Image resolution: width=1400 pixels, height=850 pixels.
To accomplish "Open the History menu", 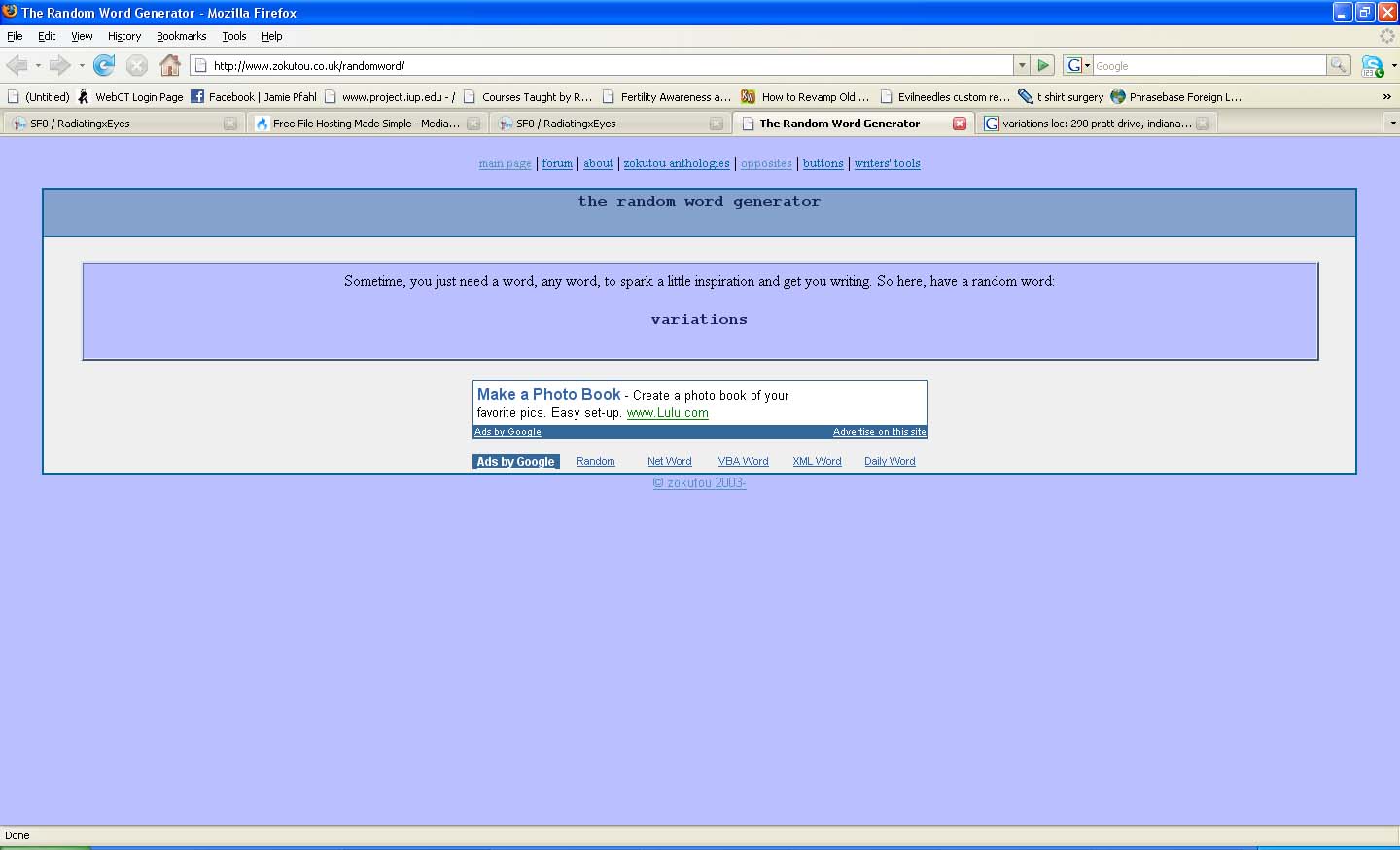I will click(124, 36).
